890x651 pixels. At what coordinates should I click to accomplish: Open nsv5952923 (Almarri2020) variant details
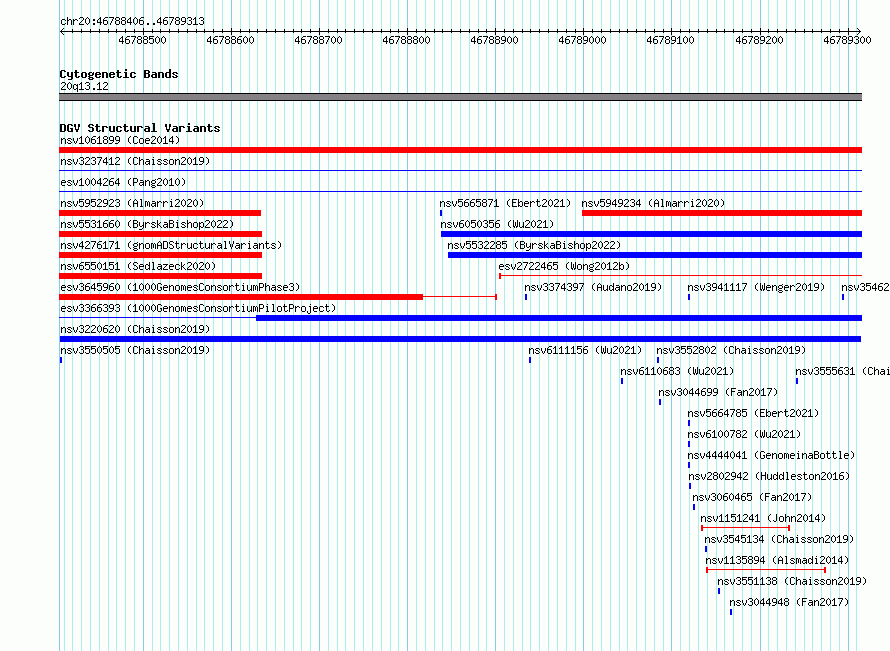pos(132,203)
